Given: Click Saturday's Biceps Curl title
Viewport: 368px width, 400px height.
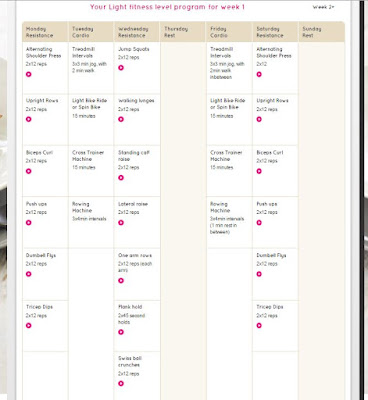Looking at the screenshot, I should click(x=270, y=152).
